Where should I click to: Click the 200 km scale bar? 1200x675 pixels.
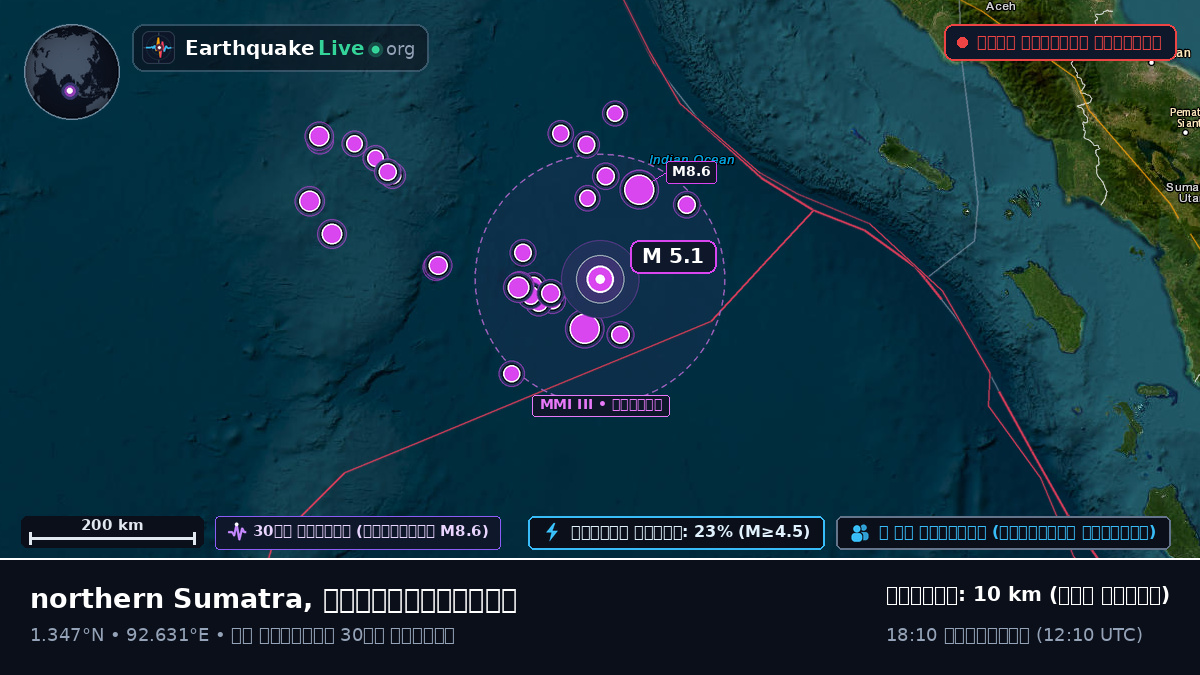(x=112, y=531)
